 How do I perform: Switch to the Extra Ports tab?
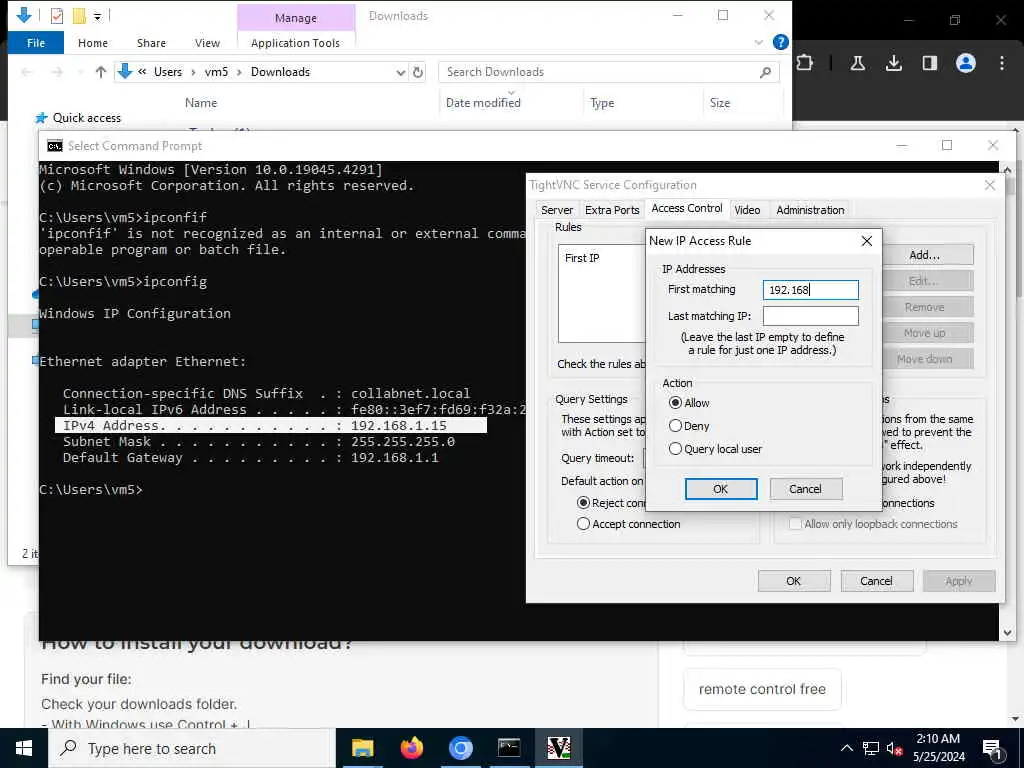coord(612,210)
